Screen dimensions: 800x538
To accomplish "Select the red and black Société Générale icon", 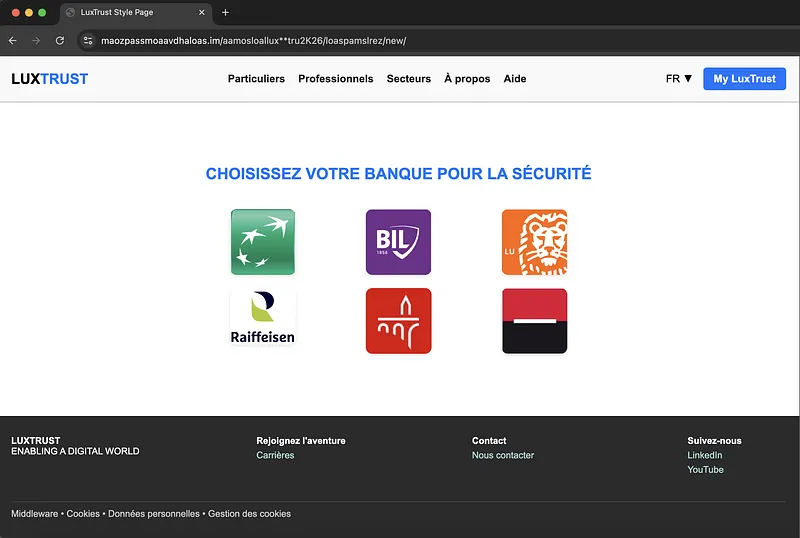I will click(x=534, y=321).
